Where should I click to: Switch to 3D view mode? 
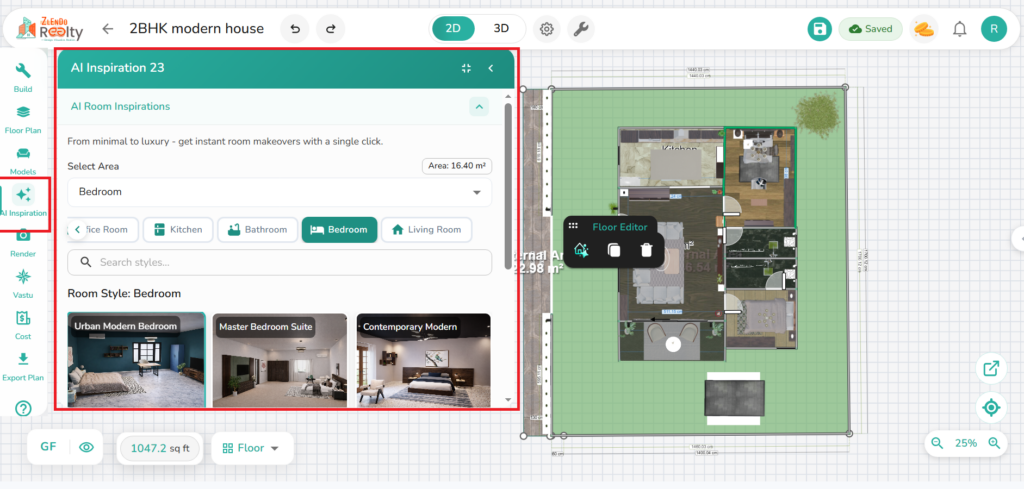point(501,29)
